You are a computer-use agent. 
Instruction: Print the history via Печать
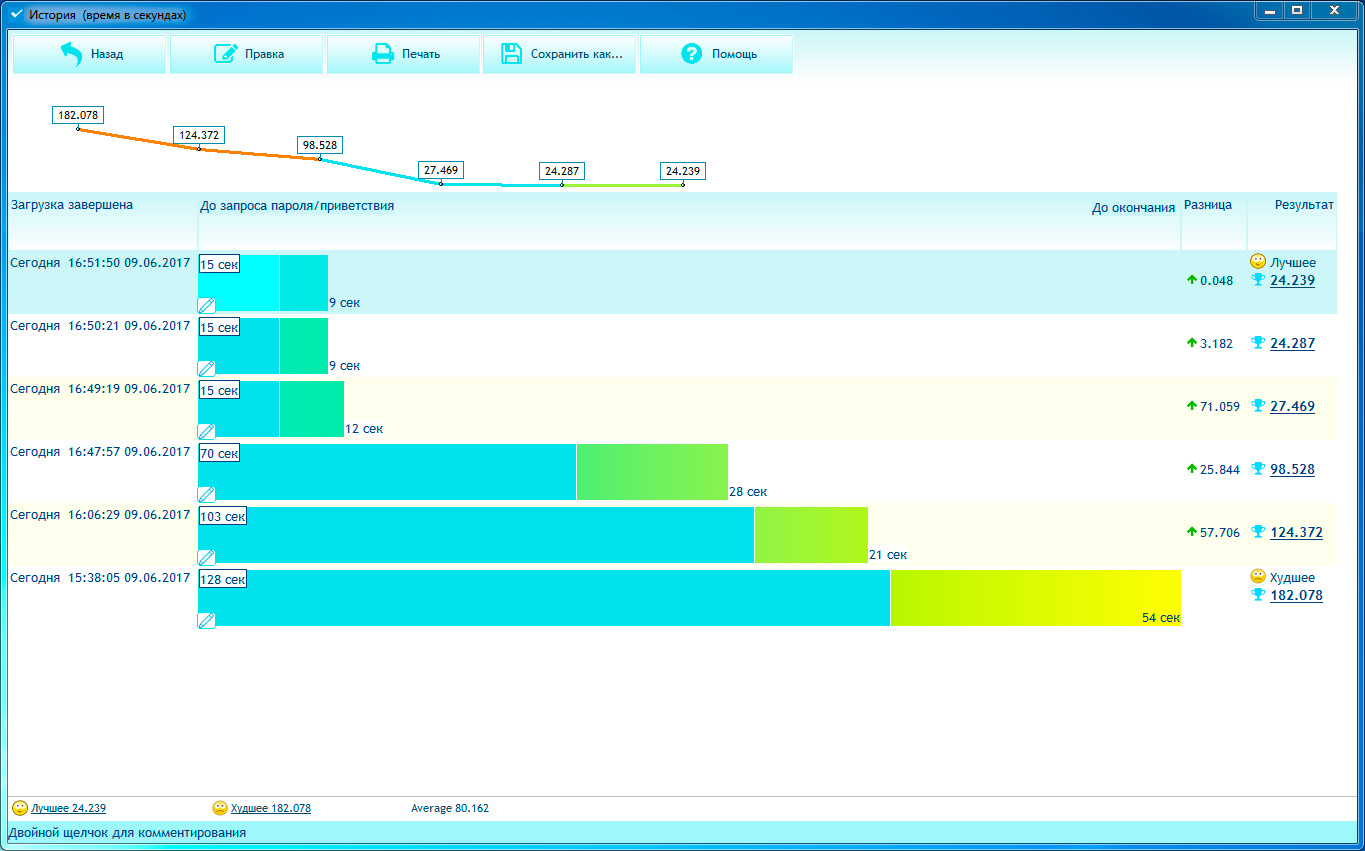[403, 54]
